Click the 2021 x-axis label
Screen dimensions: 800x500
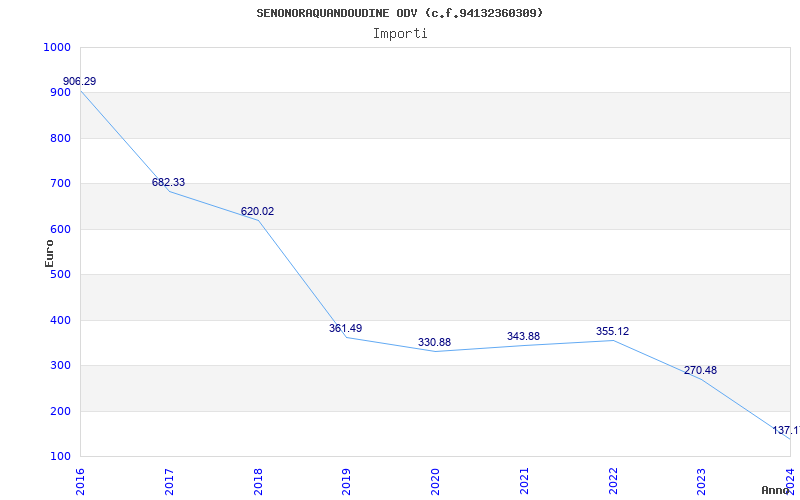click(x=524, y=481)
